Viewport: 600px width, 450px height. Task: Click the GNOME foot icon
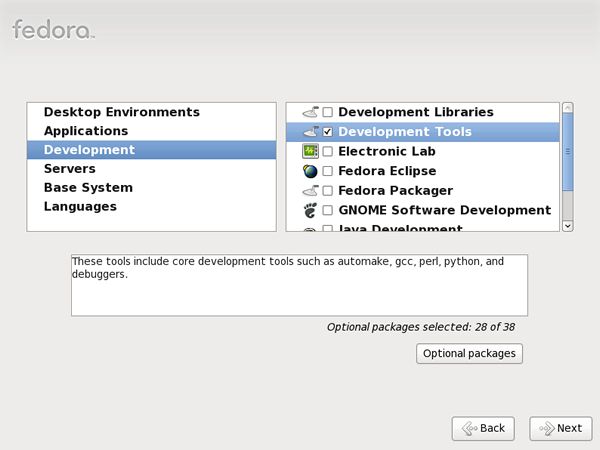[x=310, y=210]
